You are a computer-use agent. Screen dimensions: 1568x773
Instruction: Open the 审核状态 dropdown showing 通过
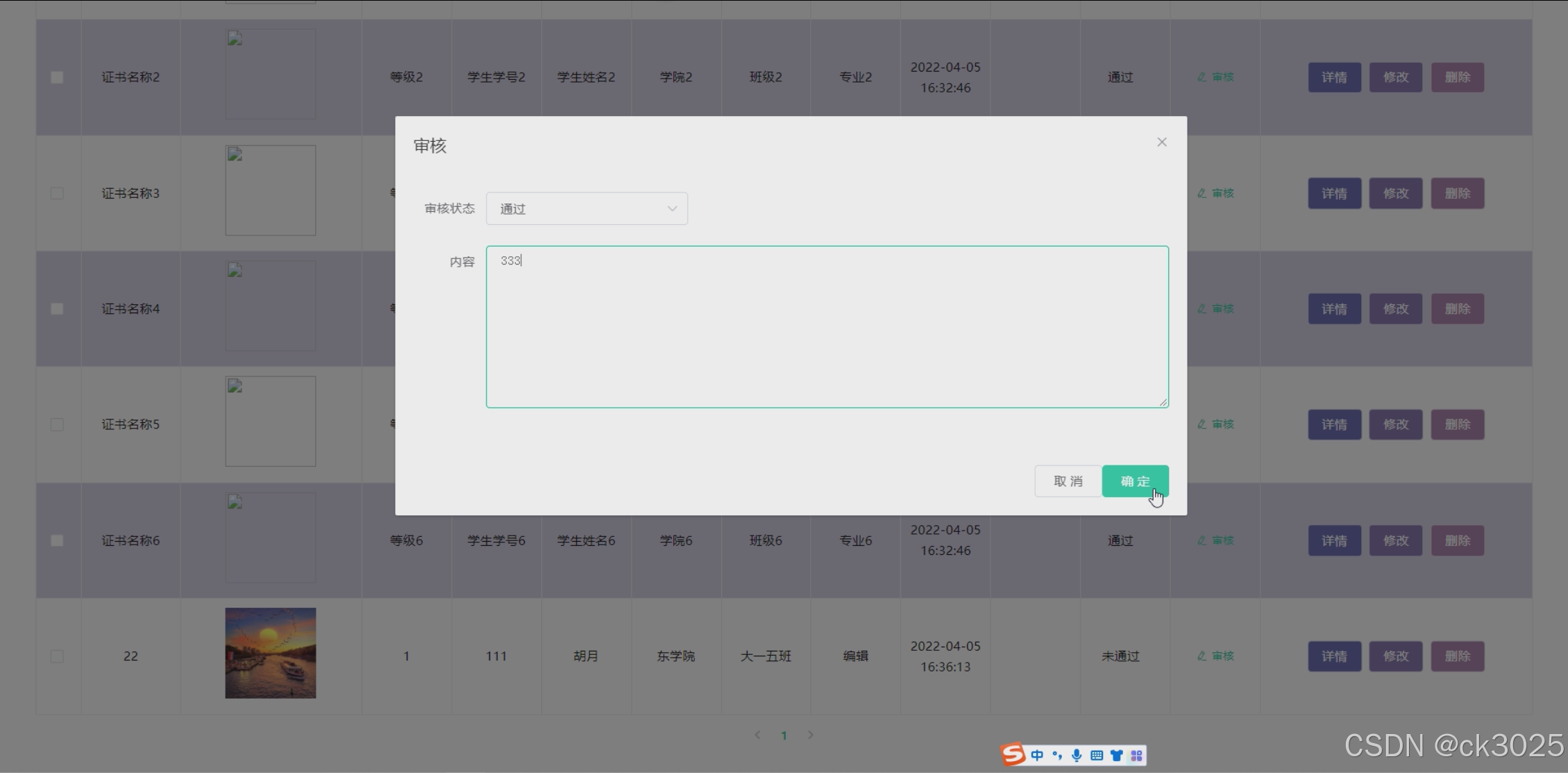pos(587,208)
